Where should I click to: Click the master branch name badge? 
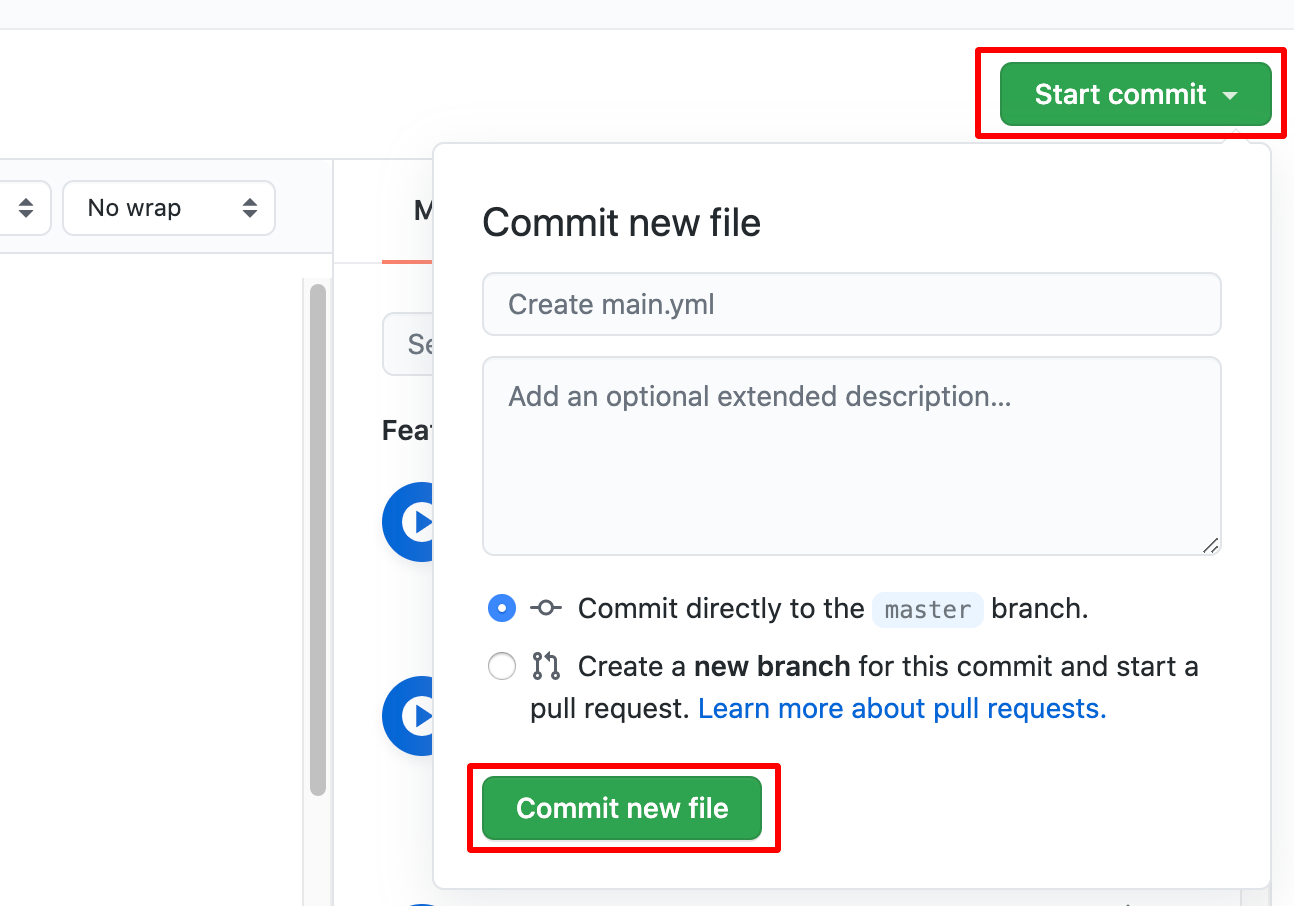927,609
